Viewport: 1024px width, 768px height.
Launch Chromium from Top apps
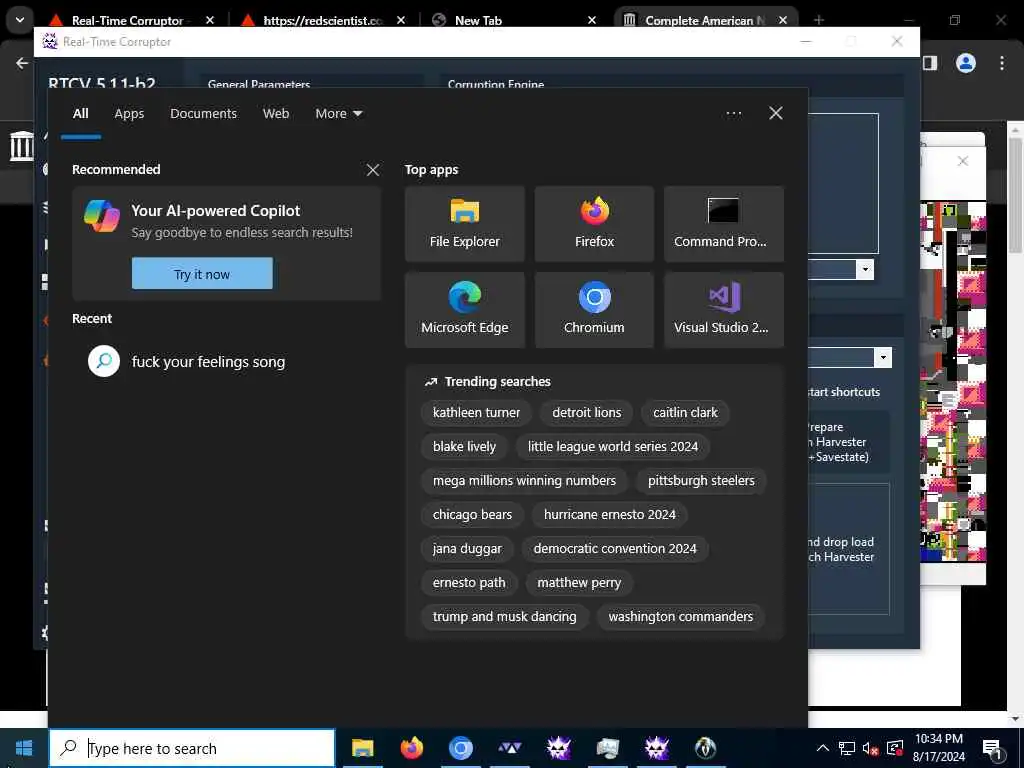pyautogui.click(x=594, y=310)
